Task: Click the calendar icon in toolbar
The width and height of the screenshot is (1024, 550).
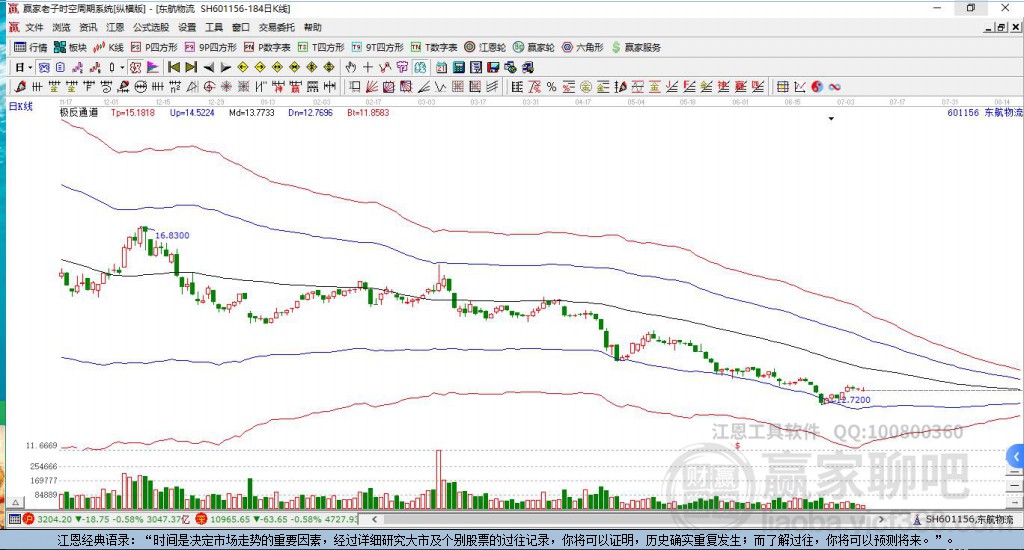Action: [x=441, y=67]
